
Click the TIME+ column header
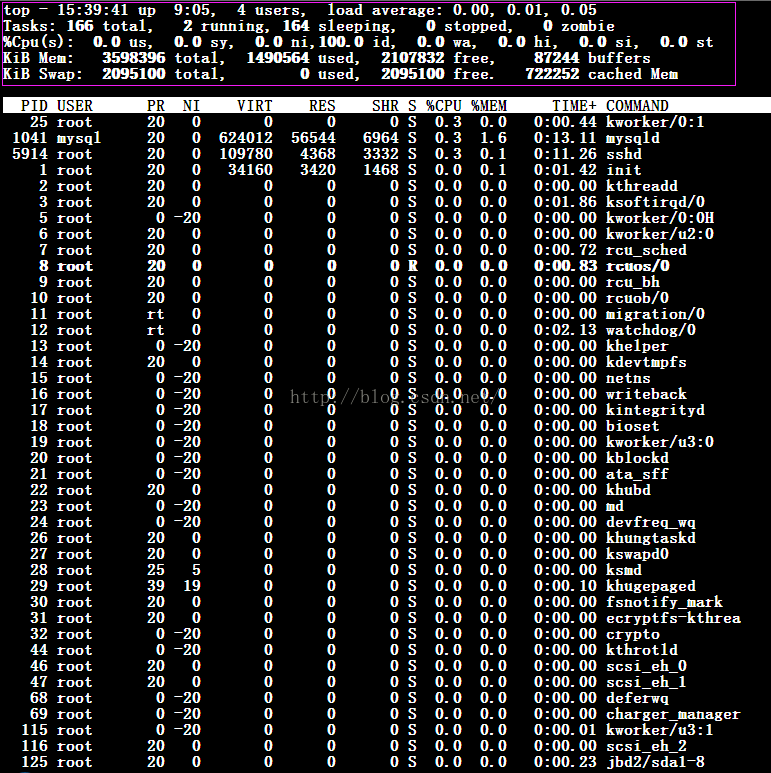pyautogui.click(x=574, y=105)
